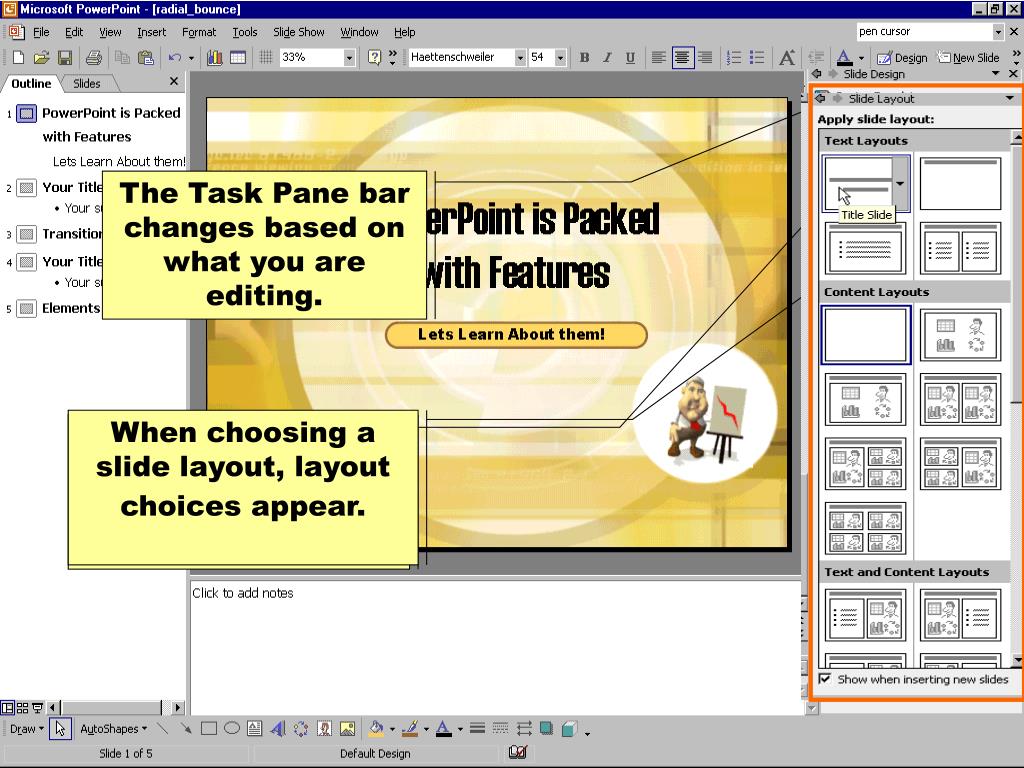Insert a table from toolbar
The height and width of the screenshot is (768, 1024).
[238, 57]
